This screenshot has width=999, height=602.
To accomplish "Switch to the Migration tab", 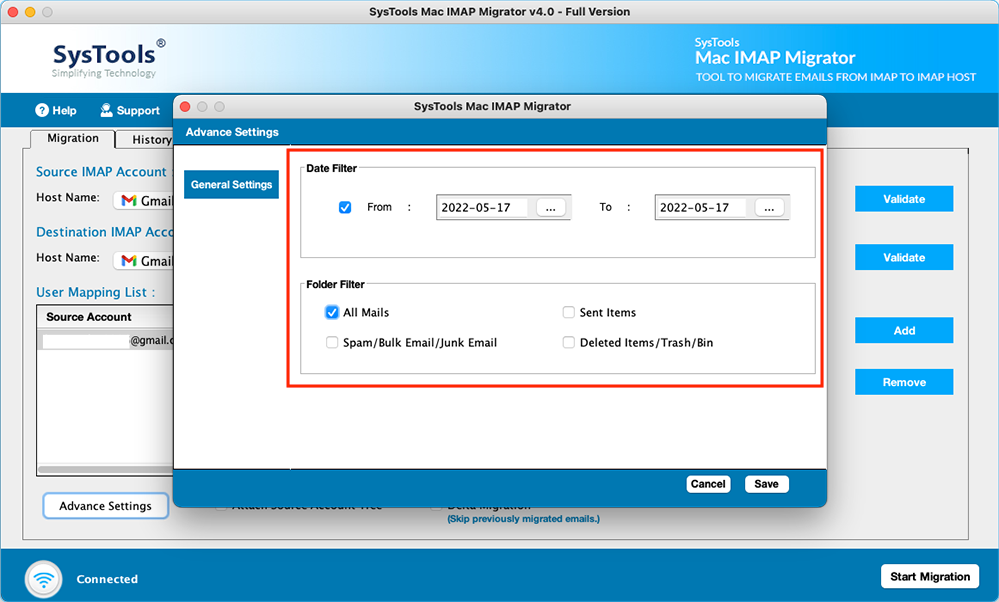I will [73, 138].
